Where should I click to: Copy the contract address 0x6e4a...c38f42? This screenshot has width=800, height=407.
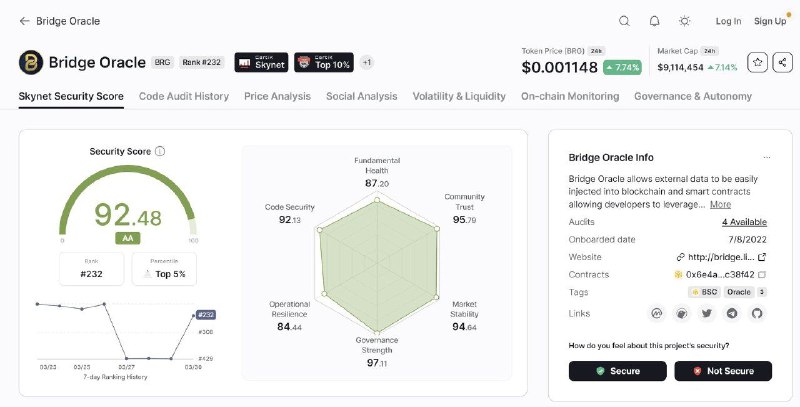click(762, 274)
